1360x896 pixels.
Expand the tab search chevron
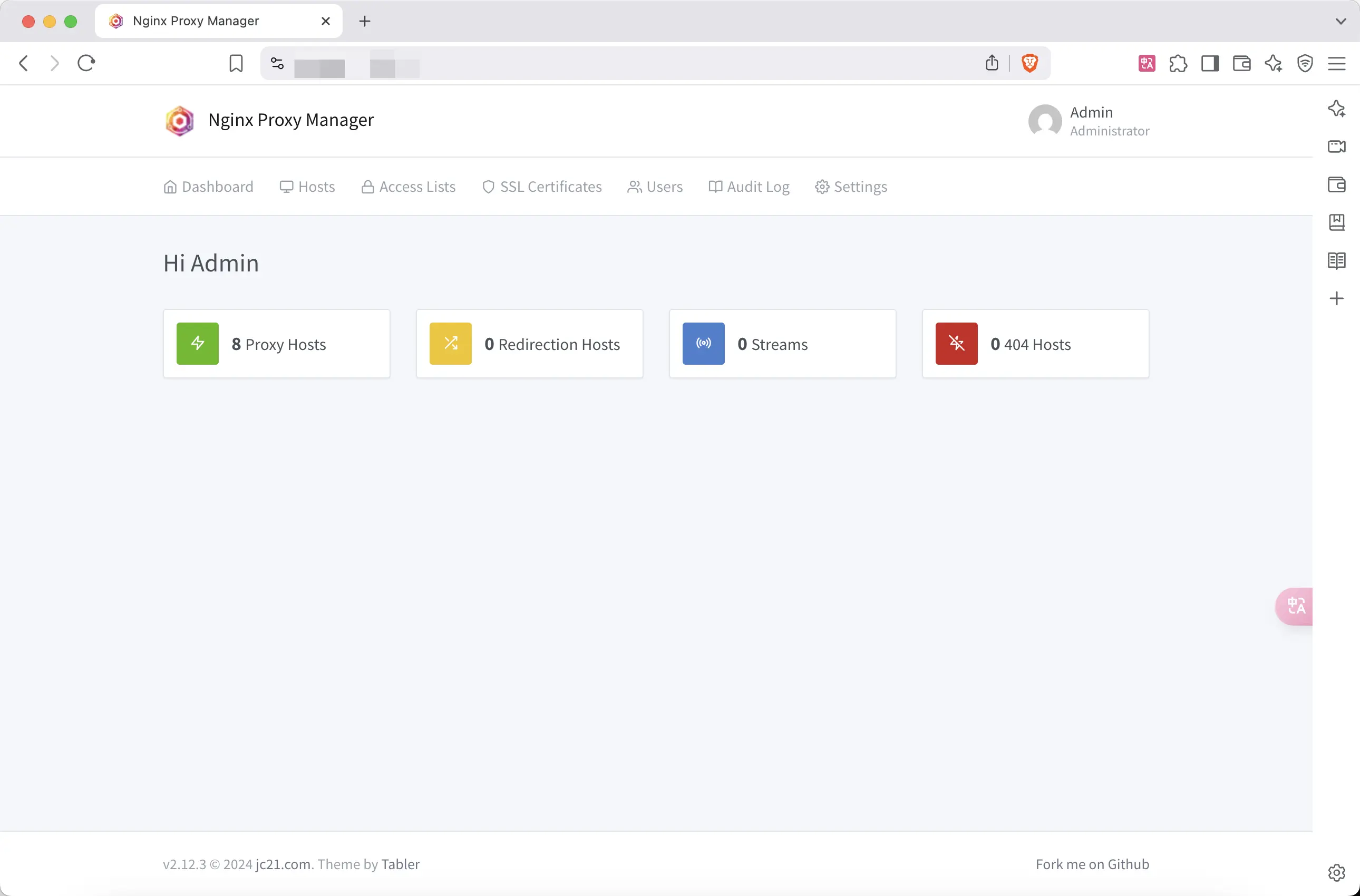pos(1340,21)
